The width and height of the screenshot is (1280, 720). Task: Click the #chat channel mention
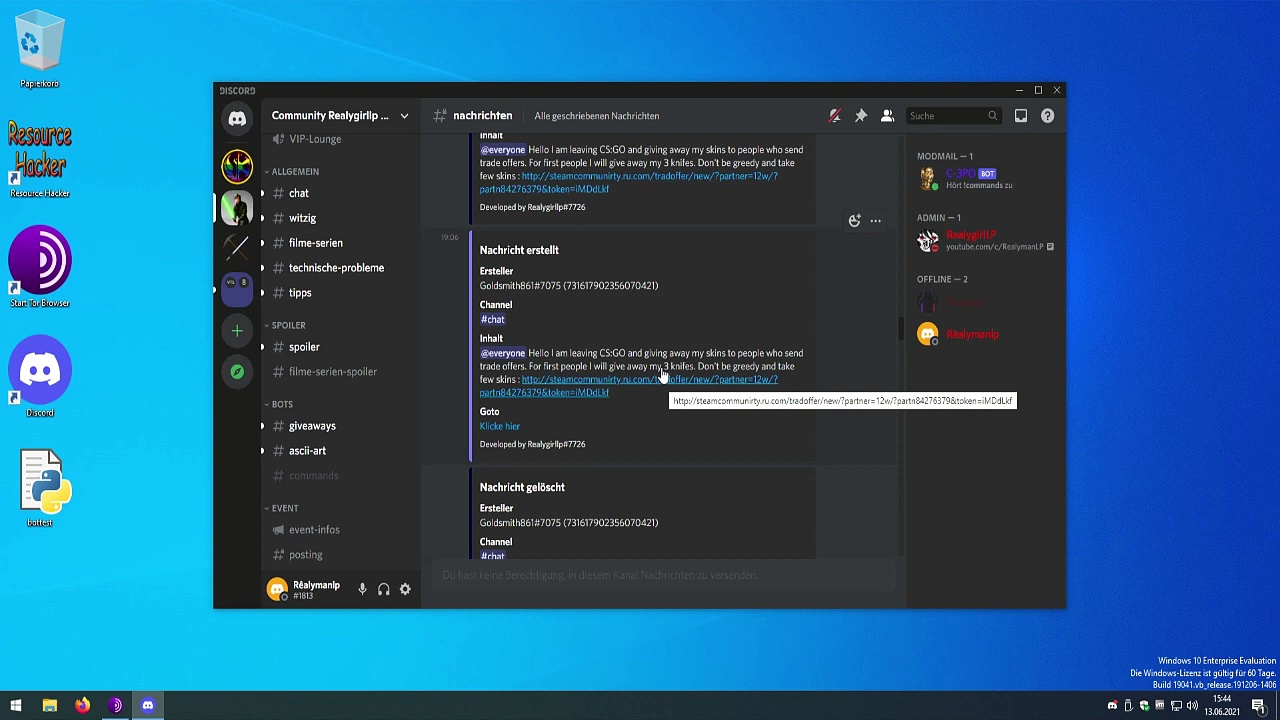click(x=492, y=319)
